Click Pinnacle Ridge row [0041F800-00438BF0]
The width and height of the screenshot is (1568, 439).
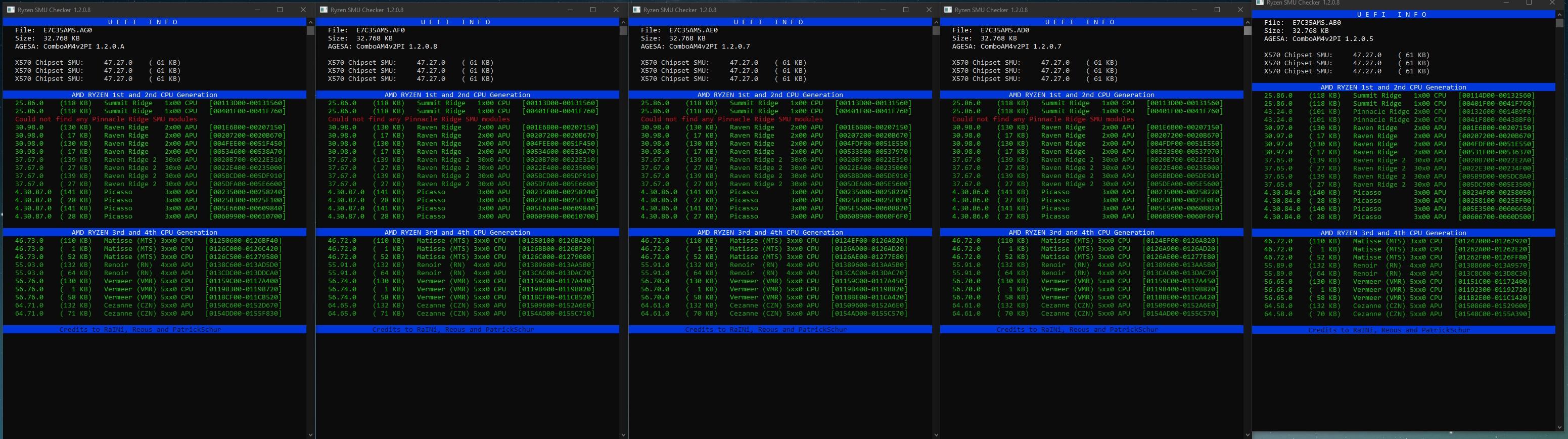(x=1399, y=120)
